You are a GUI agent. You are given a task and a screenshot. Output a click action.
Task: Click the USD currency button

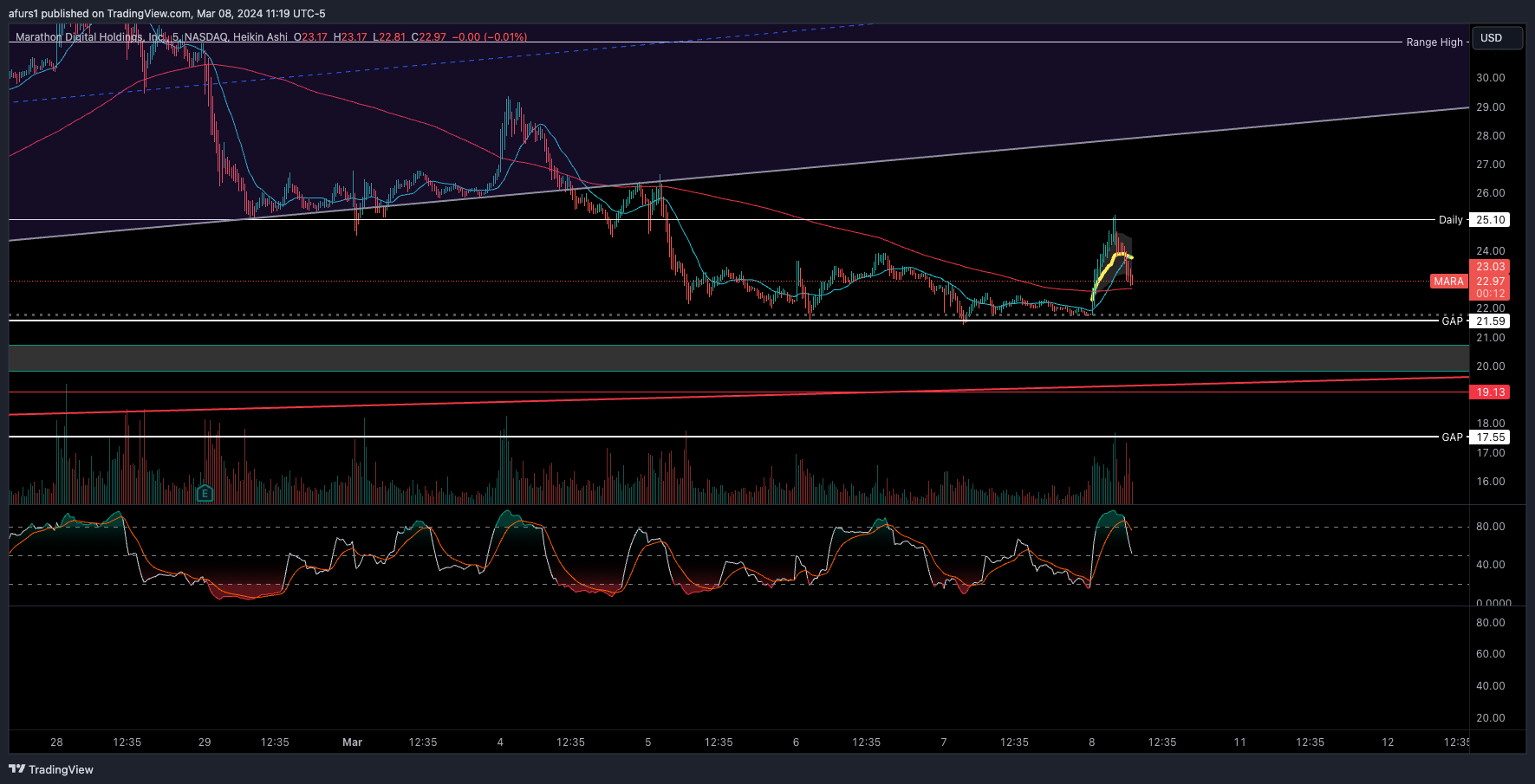pyautogui.click(x=1497, y=38)
